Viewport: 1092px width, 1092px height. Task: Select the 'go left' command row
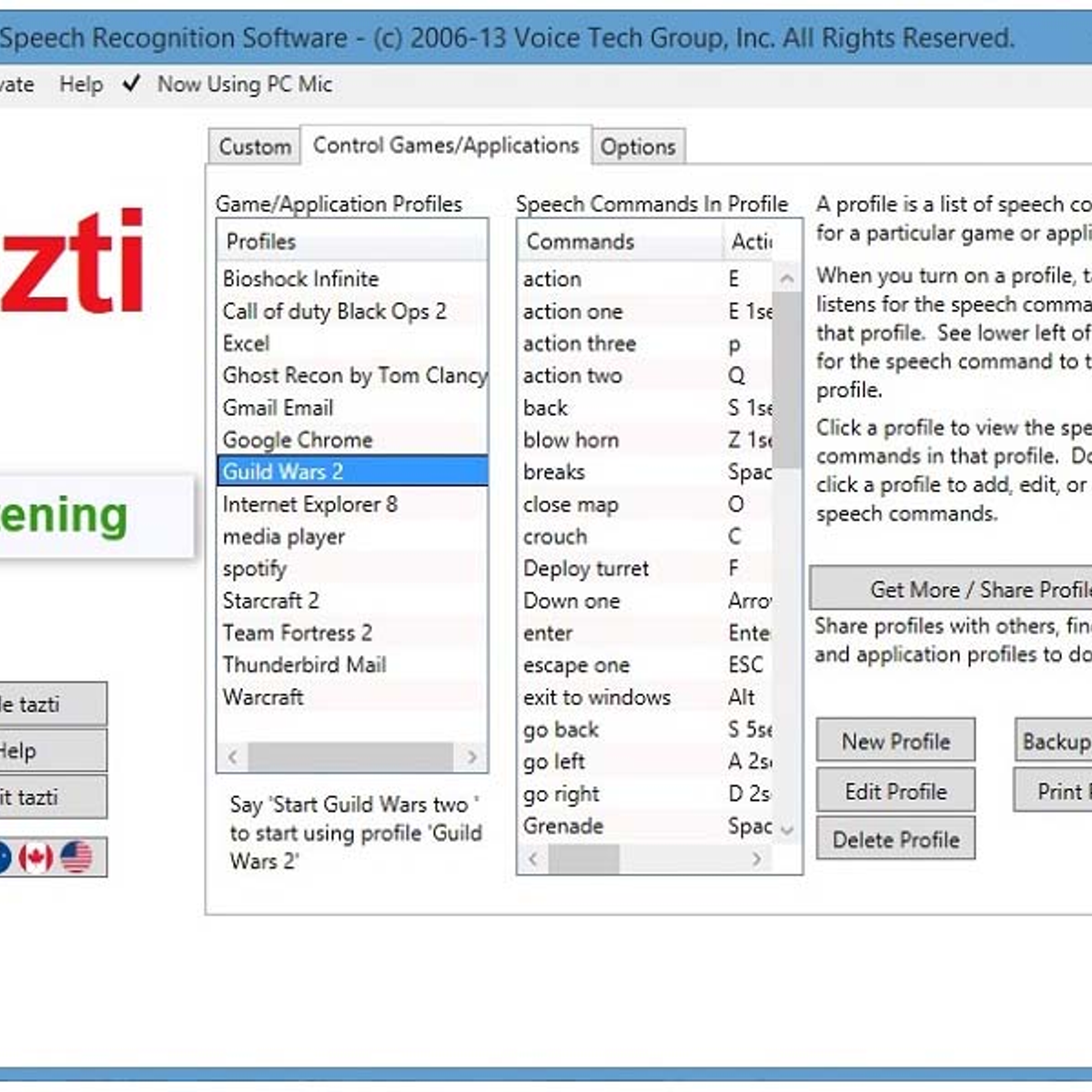tap(645, 762)
